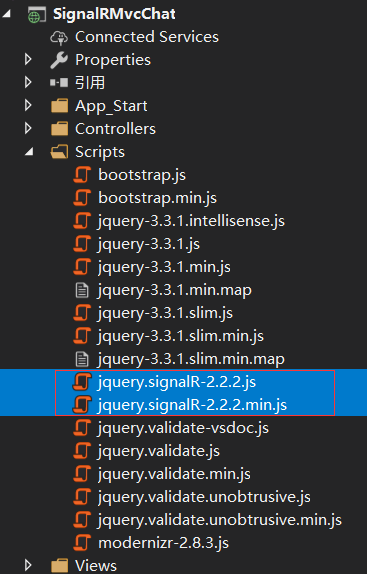The image size is (367, 574).
Task: Select file bootstrap.js
Action: [142, 175]
